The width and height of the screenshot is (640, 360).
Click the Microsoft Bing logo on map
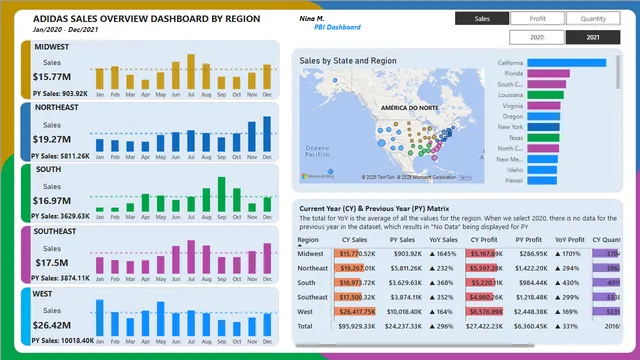click(318, 176)
